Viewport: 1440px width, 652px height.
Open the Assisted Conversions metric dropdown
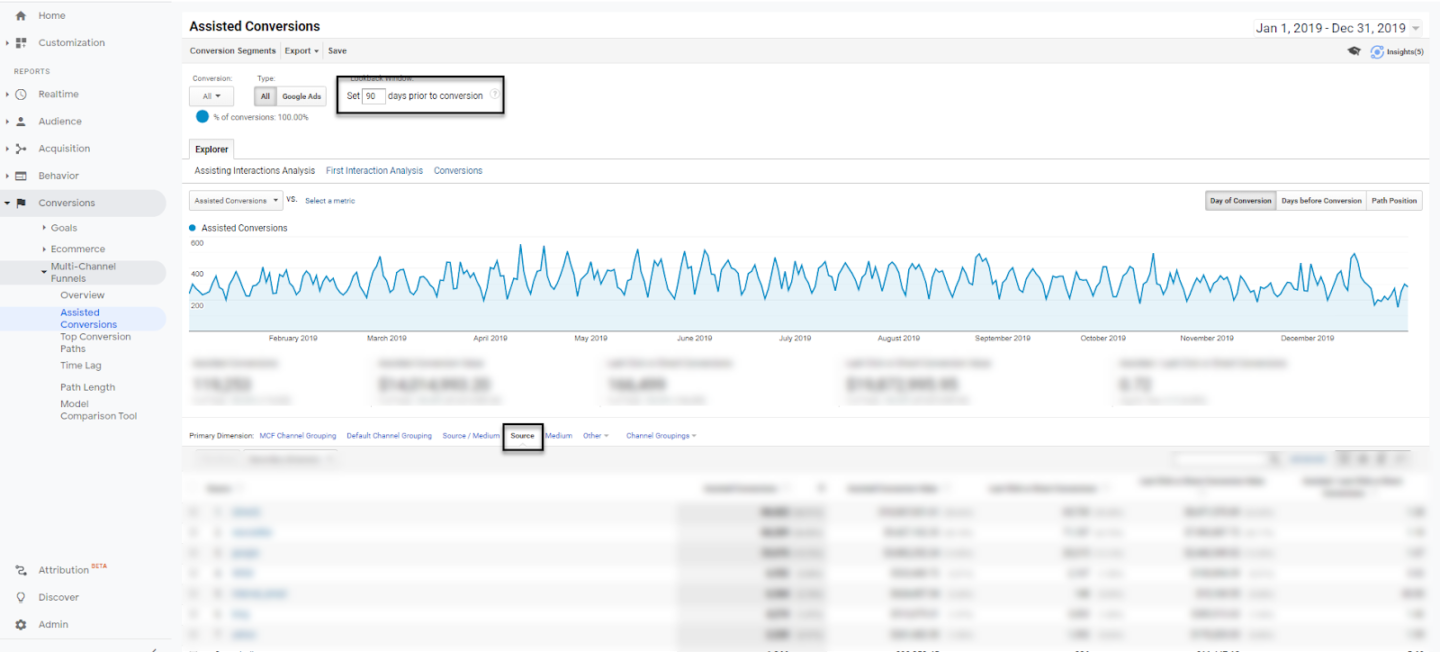click(x=236, y=201)
